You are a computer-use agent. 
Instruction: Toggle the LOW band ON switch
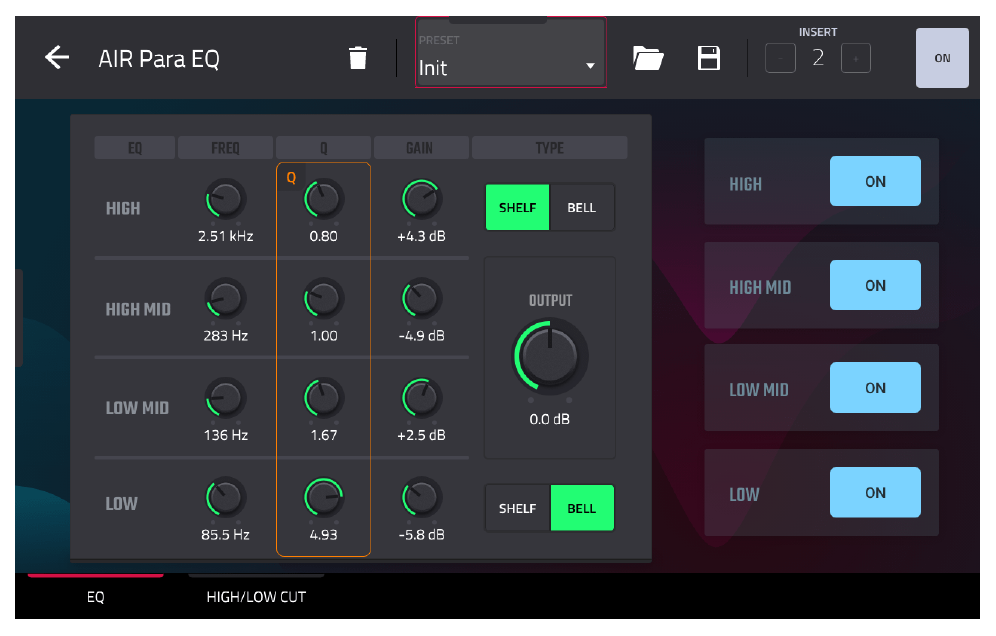(x=875, y=492)
